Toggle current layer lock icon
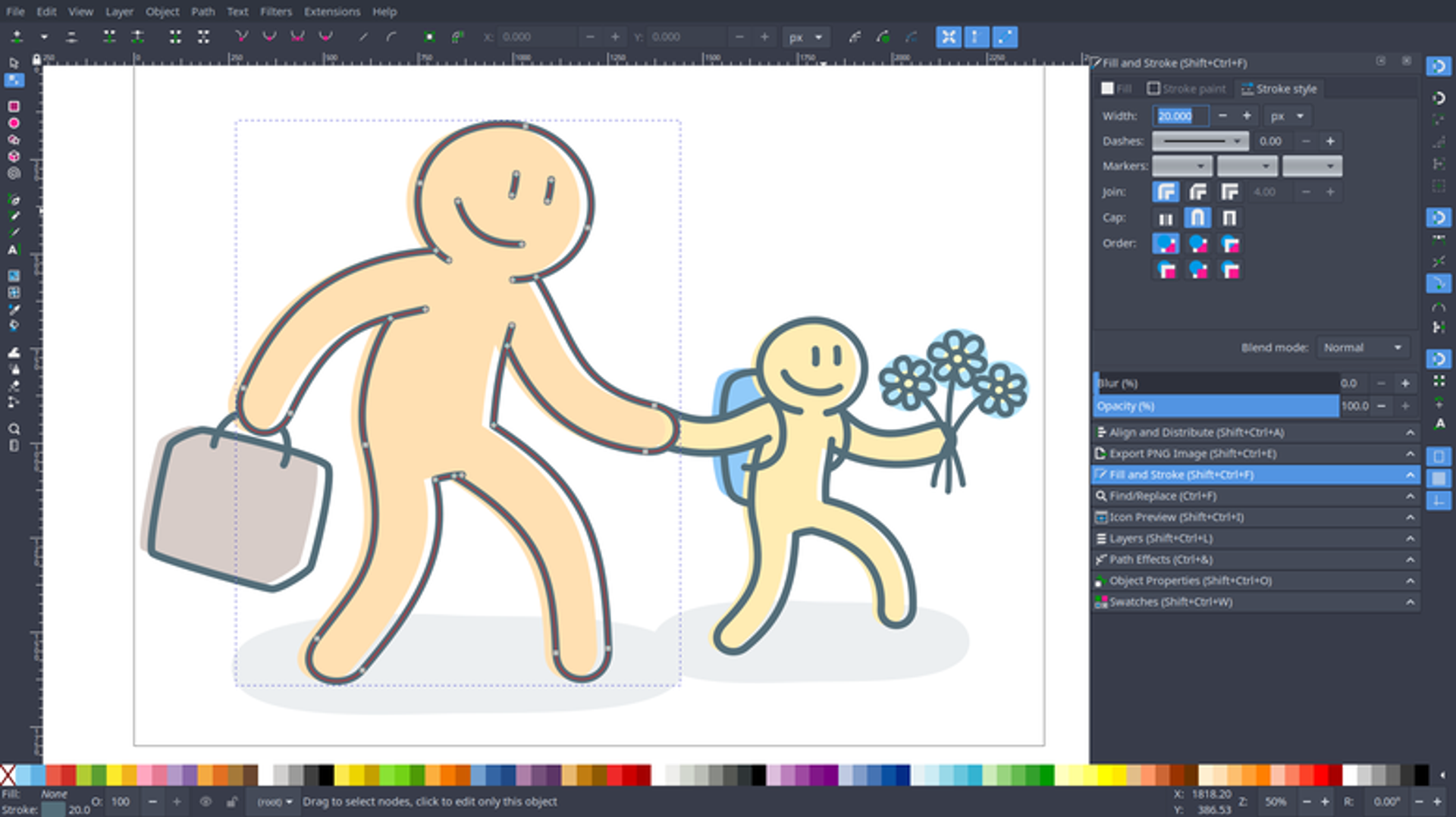 click(231, 802)
